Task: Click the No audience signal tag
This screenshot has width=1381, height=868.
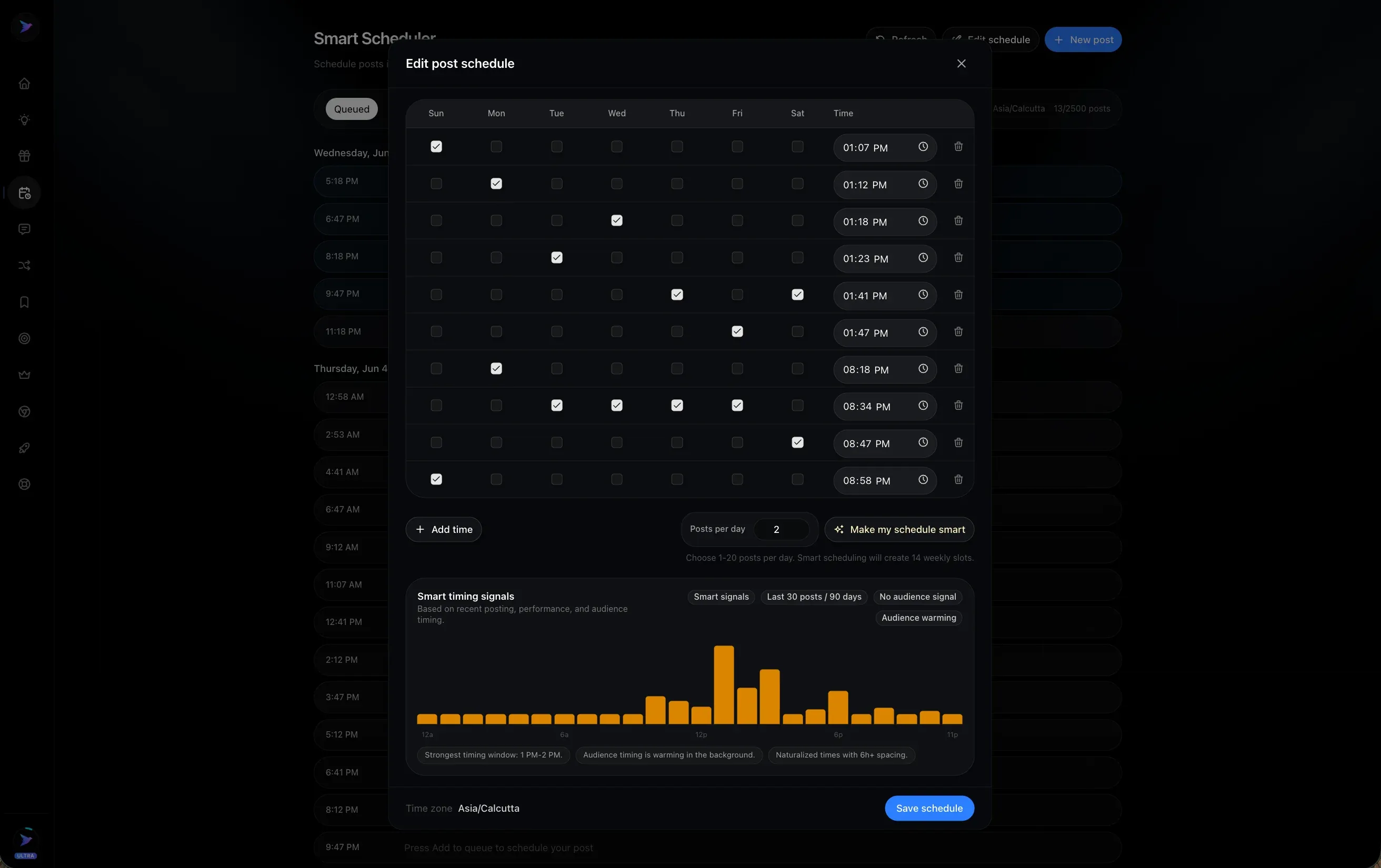Action: click(918, 597)
